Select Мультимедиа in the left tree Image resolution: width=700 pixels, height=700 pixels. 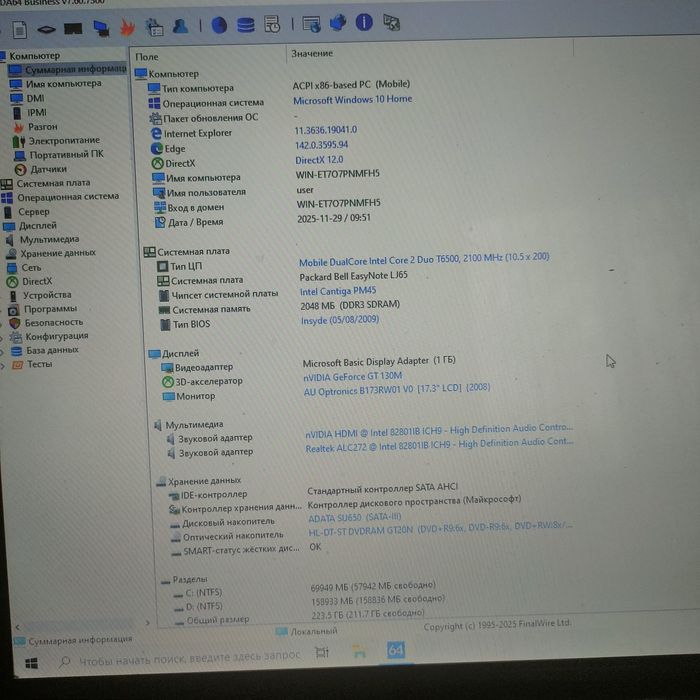[49, 239]
